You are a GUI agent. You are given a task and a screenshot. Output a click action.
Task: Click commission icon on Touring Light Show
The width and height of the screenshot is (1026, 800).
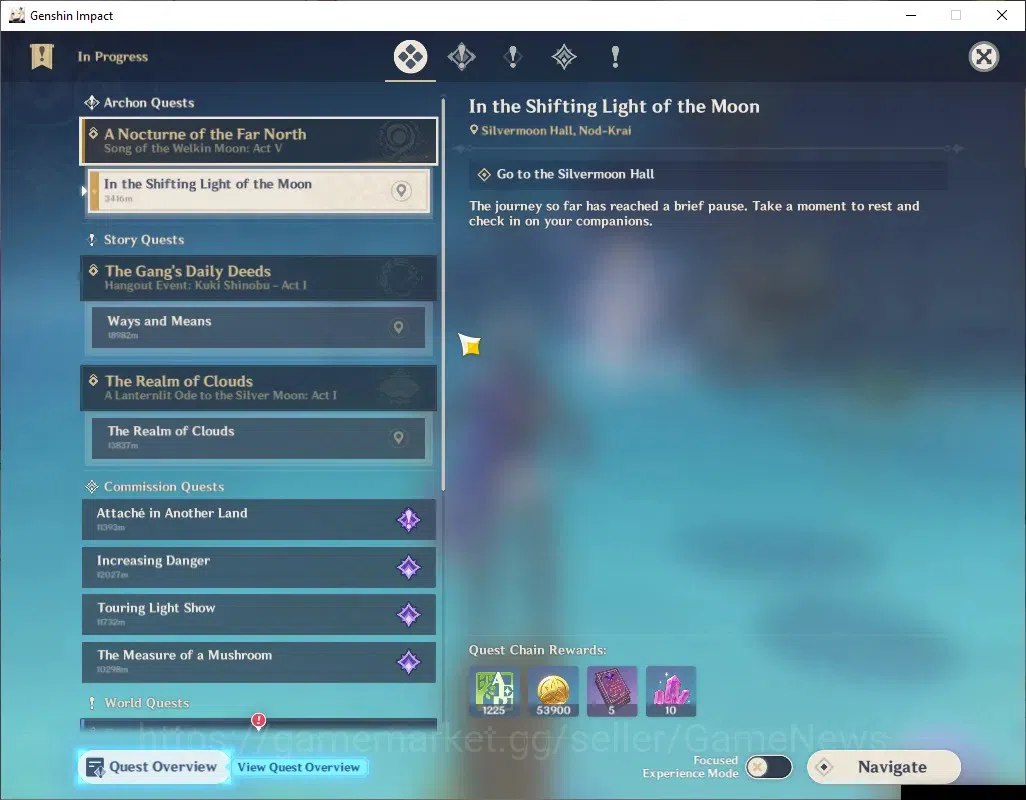[x=408, y=614]
